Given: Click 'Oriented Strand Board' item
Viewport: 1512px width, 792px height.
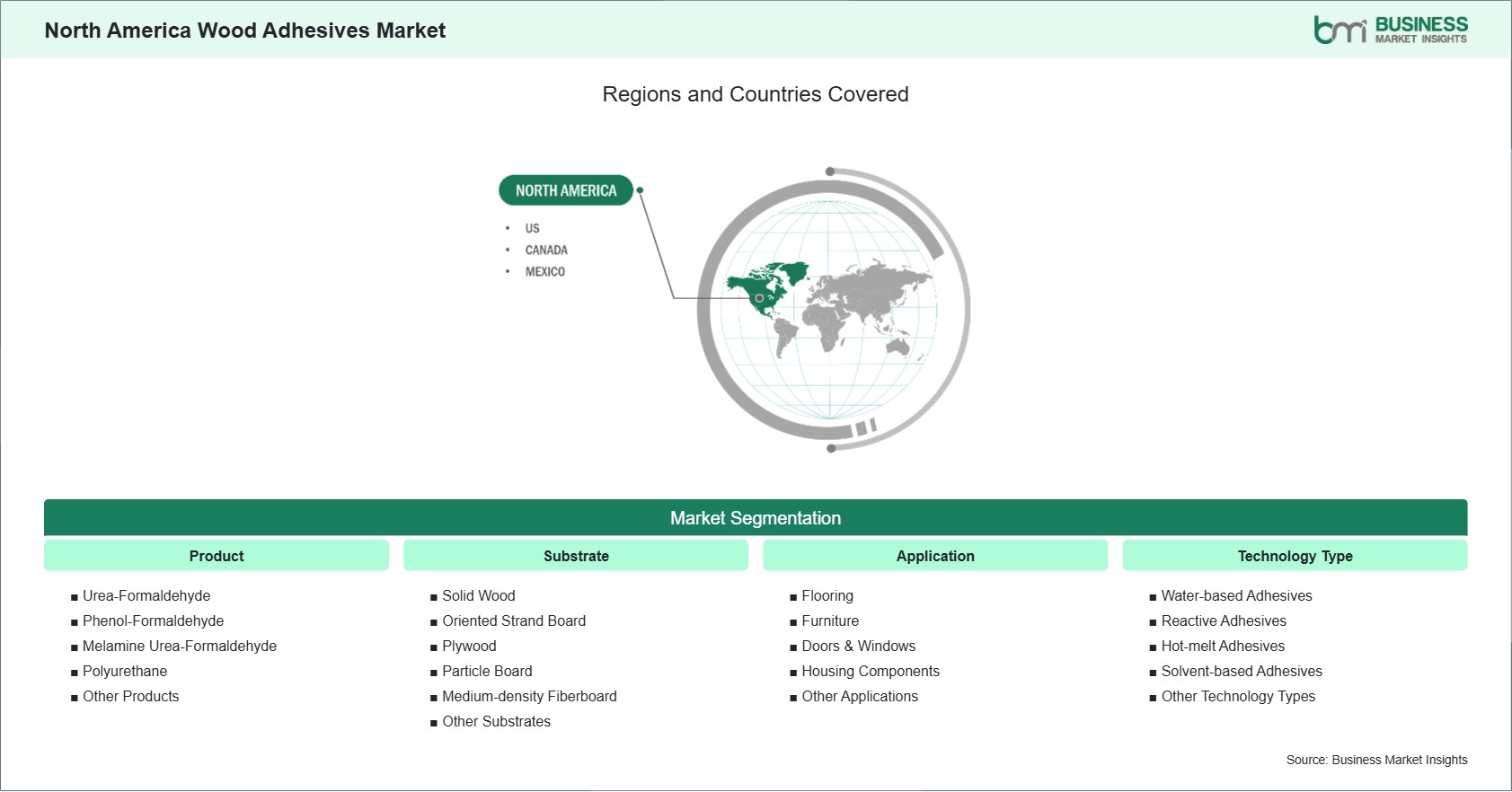Looking at the screenshot, I should [514, 620].
